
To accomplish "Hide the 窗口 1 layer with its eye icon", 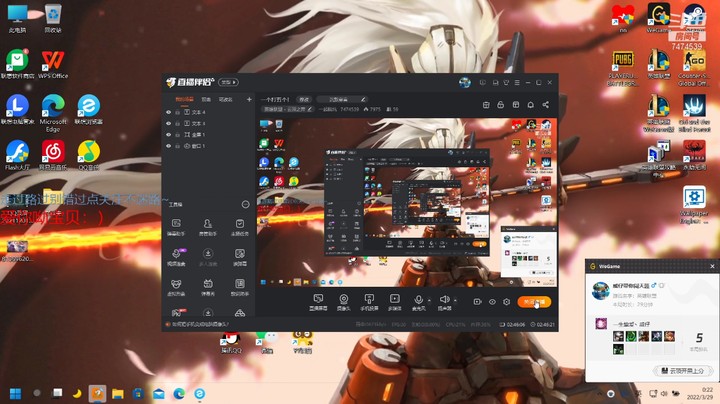I will (x=169, y=146).
